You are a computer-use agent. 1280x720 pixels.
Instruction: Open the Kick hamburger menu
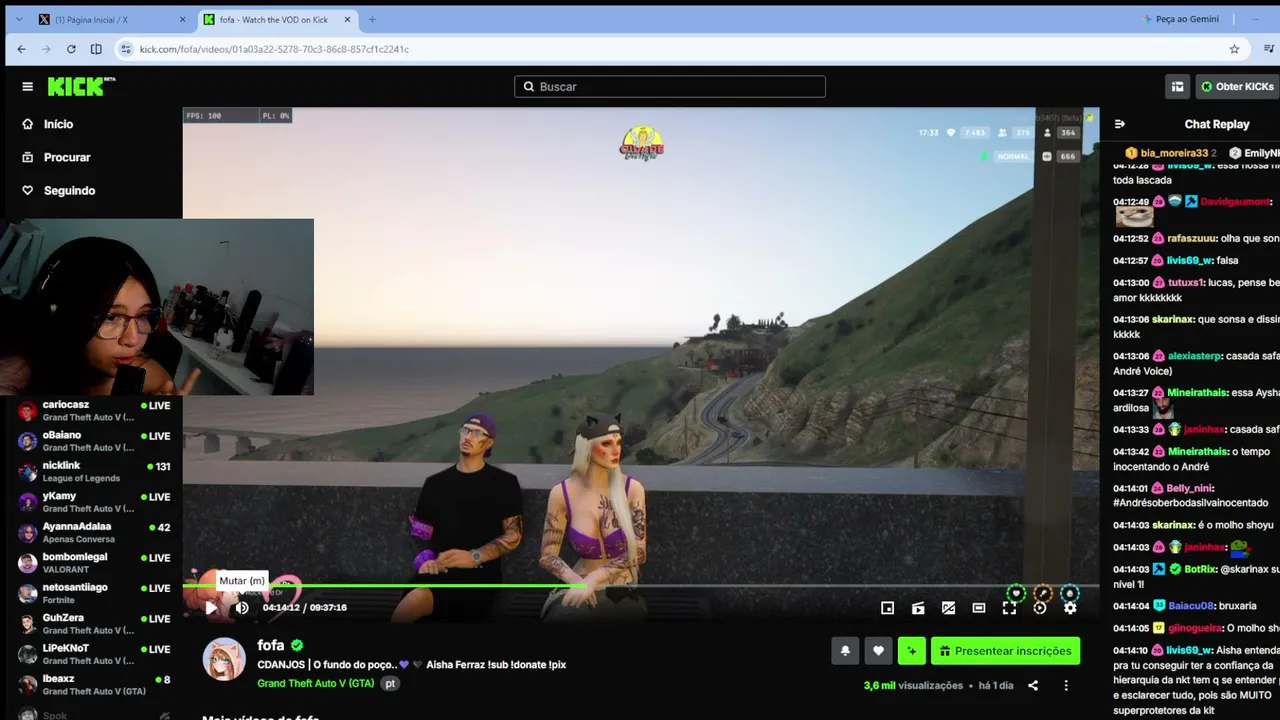[x=27, y=87]
